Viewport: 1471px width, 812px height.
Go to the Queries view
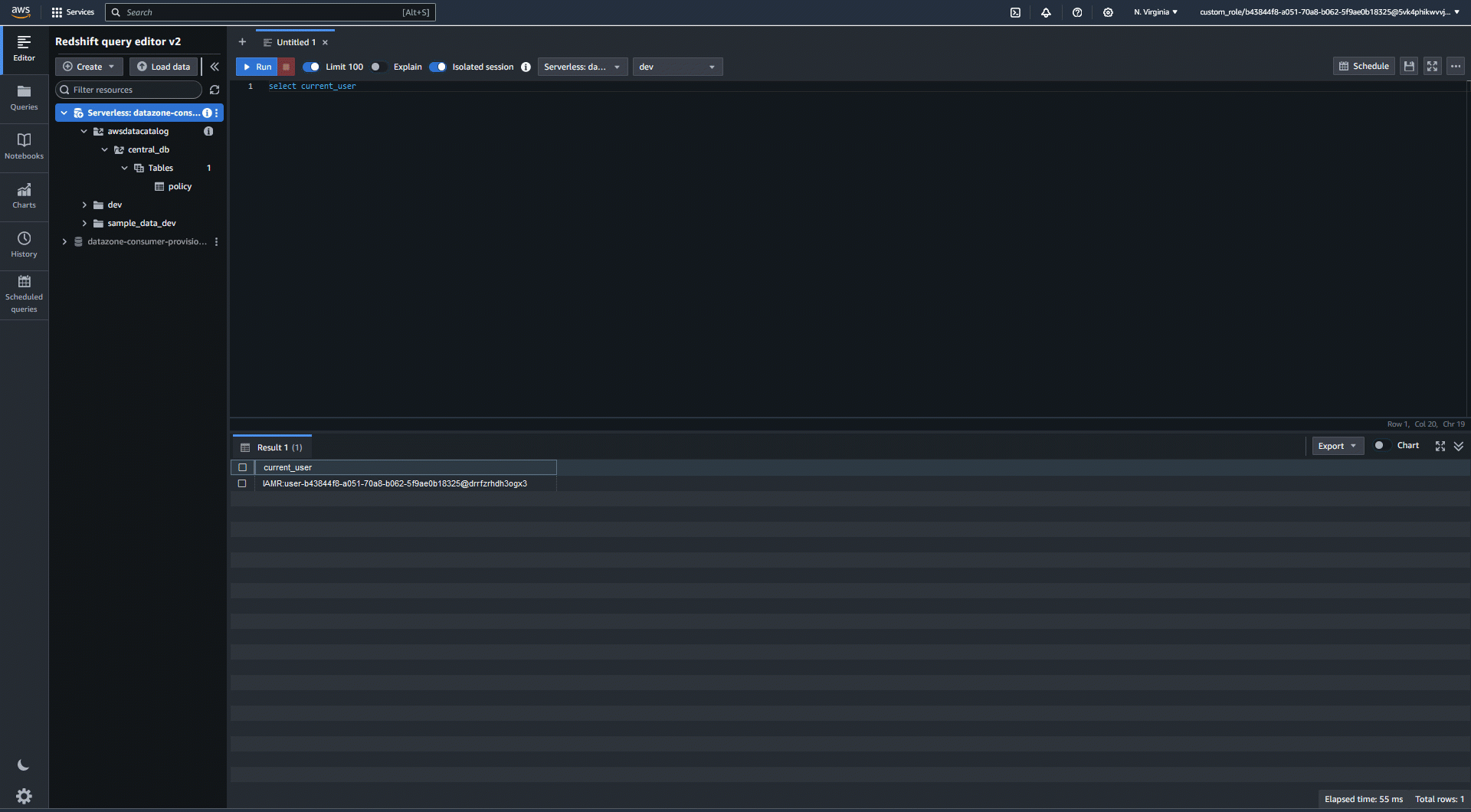click(25, 98)
